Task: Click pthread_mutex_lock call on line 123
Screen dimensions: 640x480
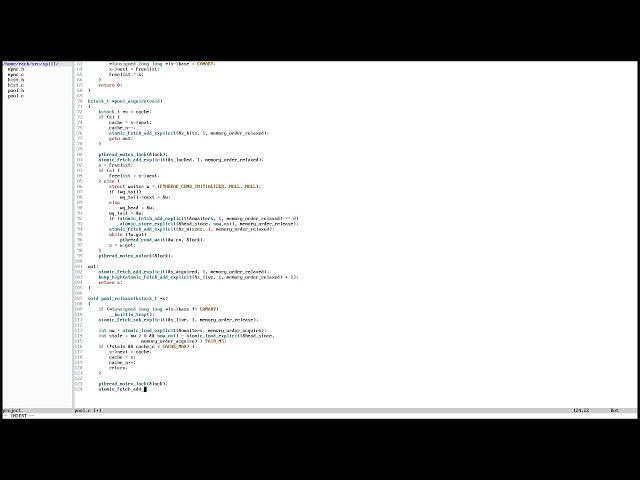Action: [133, 384]
